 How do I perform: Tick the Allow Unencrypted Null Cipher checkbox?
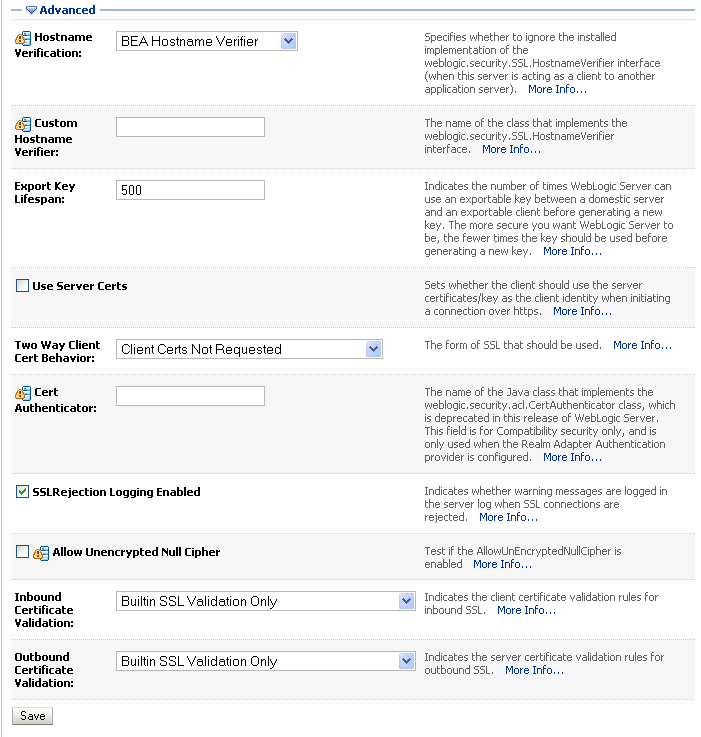23,551
